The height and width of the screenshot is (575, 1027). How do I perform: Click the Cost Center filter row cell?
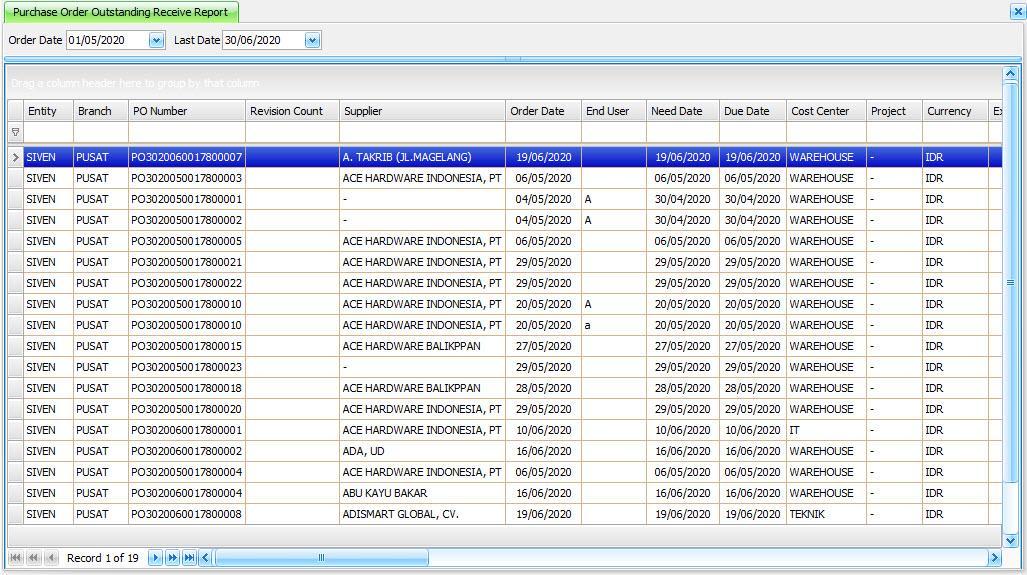point(826,132)
